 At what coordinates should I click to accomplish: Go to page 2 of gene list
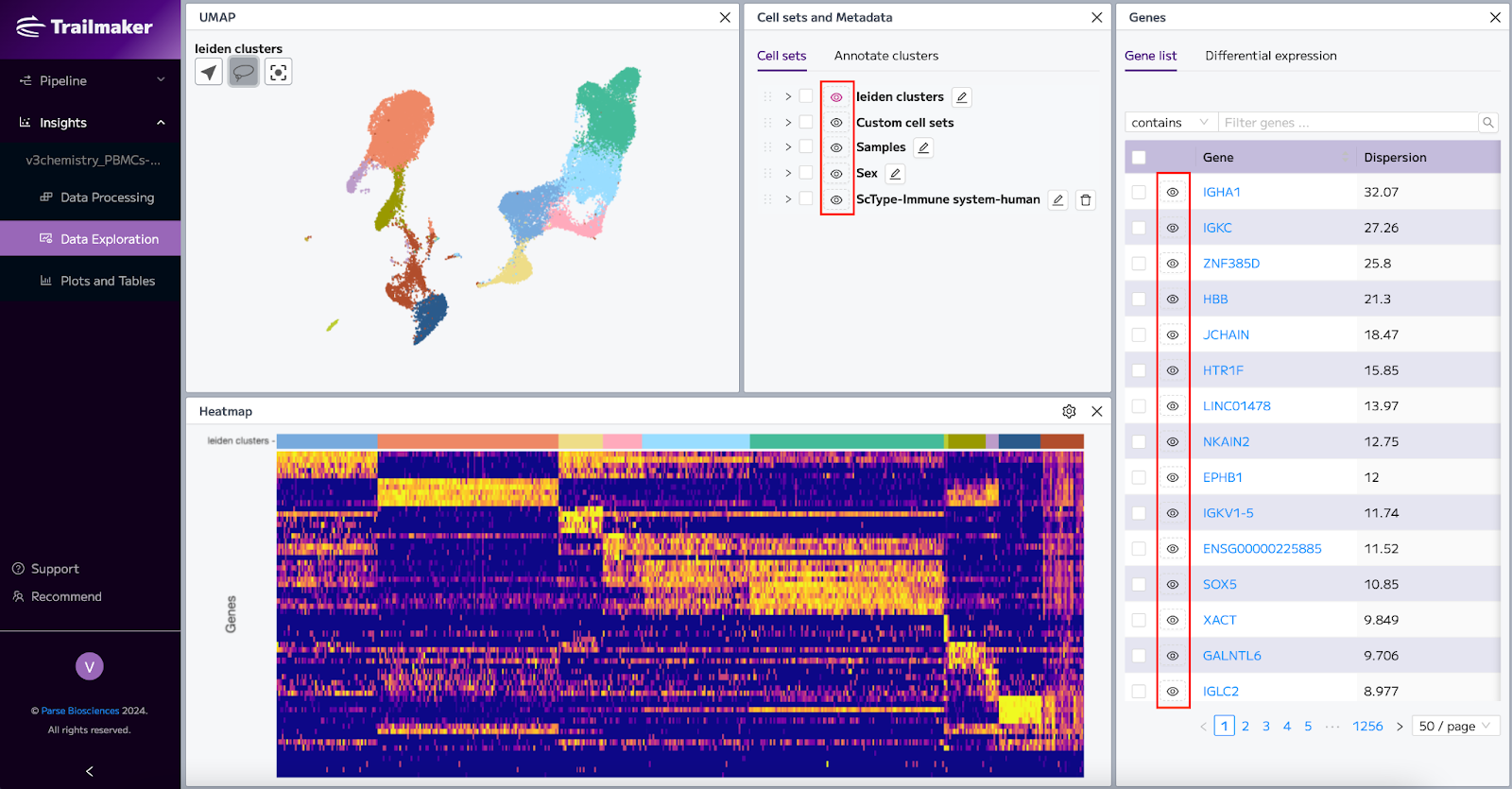point(1246,726)
